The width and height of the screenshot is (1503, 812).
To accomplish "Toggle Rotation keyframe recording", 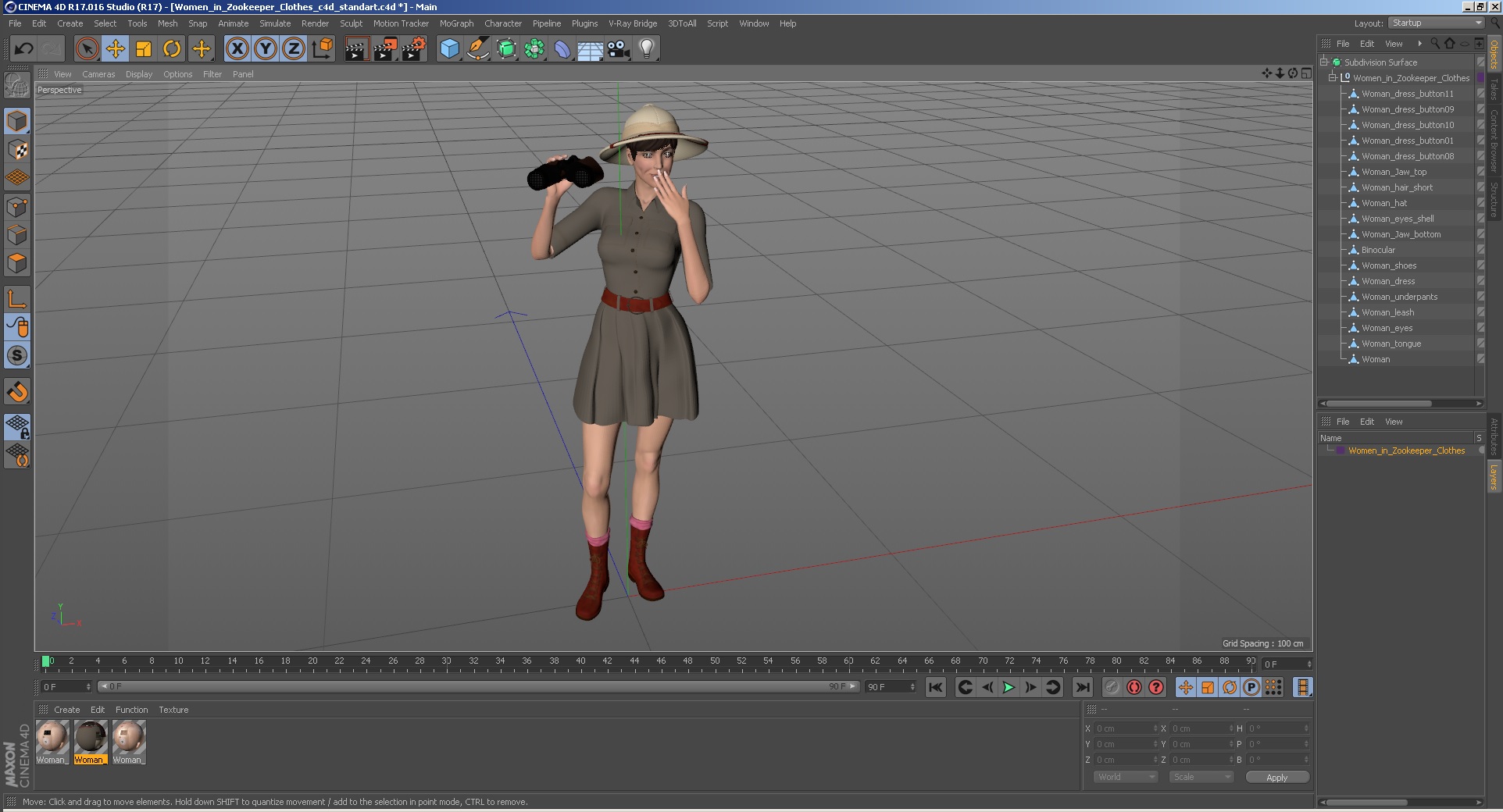I will (1229, 687).
